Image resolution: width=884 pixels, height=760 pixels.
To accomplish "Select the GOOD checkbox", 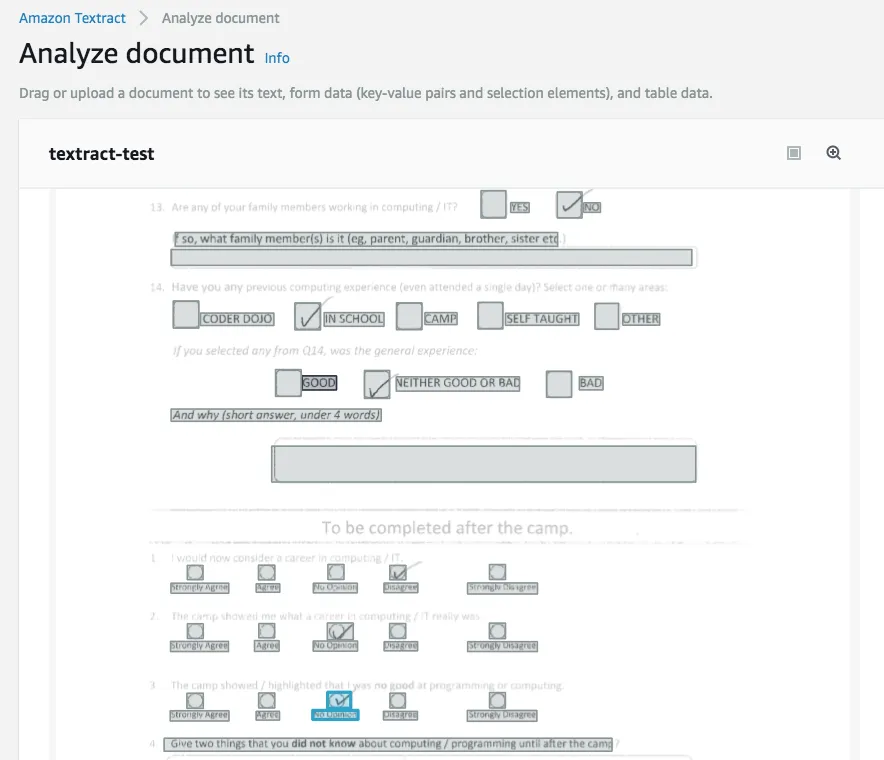I will [x=288, y=383].
